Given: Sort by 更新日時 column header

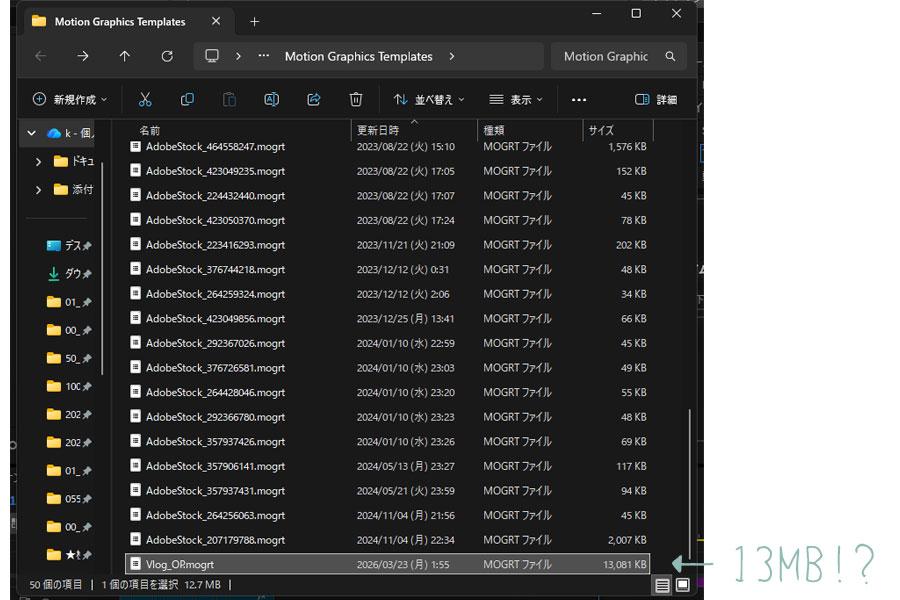Looking at the screenshot, I should (x=378, y=130).
